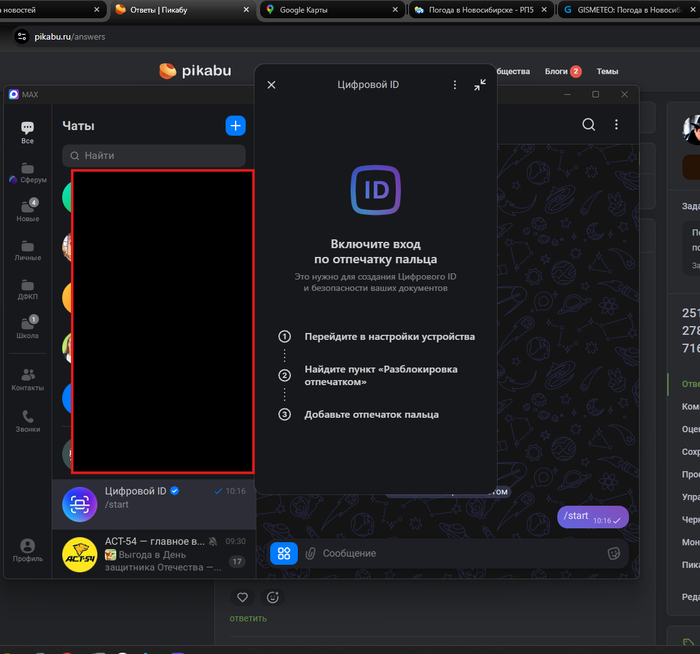Viewport: 700px width, 654px height.
Task: Close the Google Карты browser tab
Action: coord(395,9)
